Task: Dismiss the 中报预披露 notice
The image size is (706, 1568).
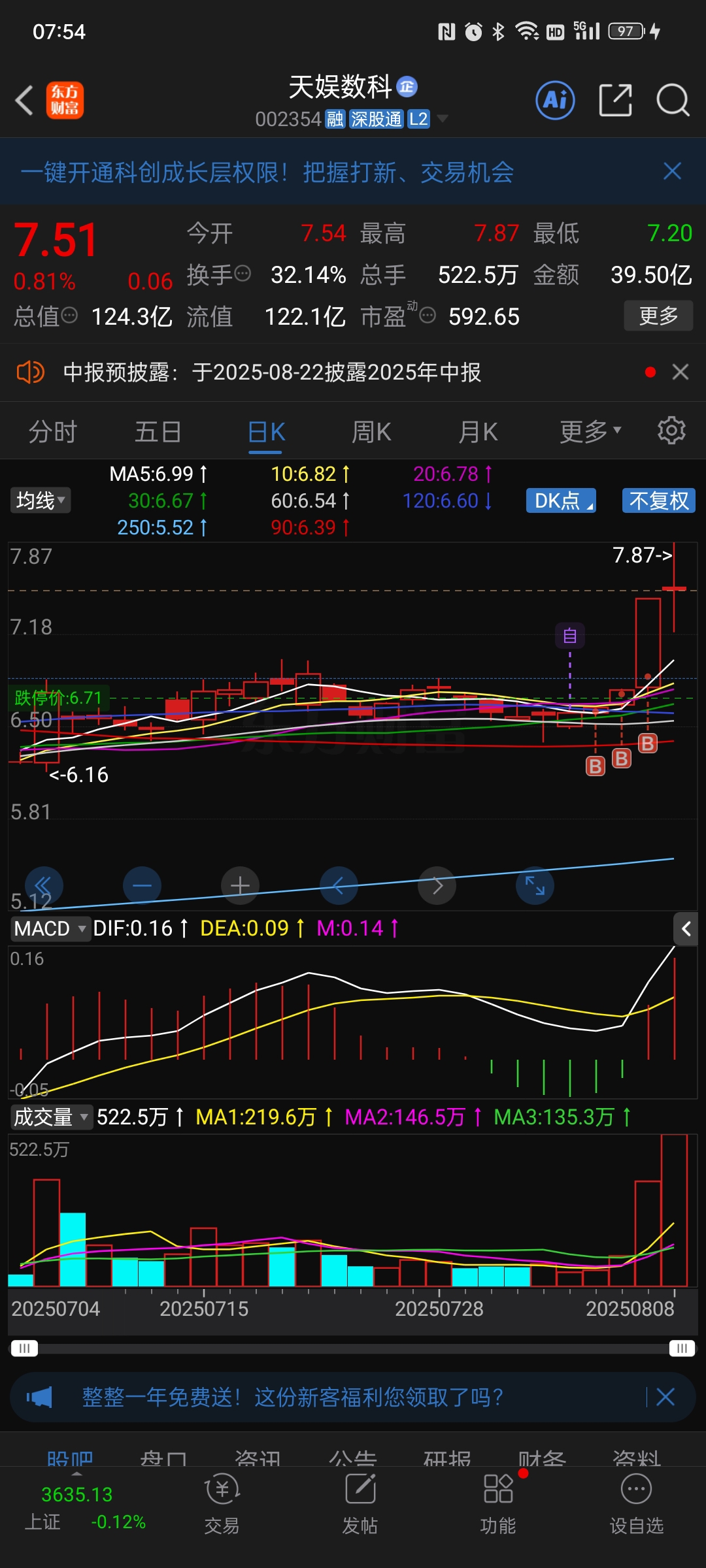Action: [x=681, y=372]
